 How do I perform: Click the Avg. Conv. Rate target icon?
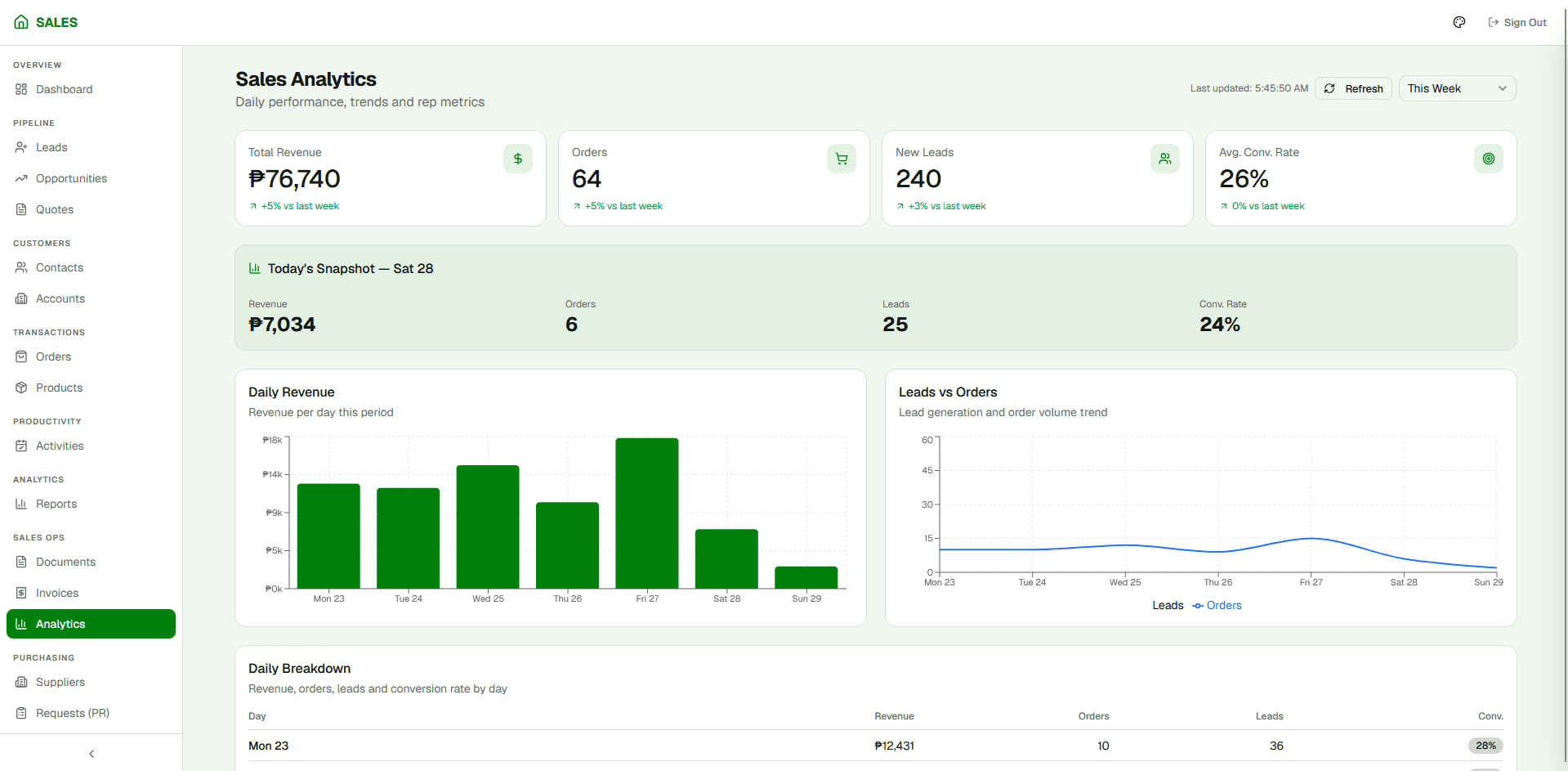[x=1489, y=159]
